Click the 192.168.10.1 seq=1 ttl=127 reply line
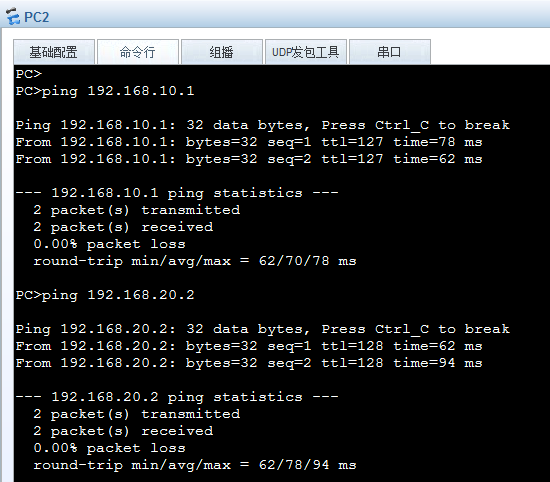550x482 pixels. point(249,142)
